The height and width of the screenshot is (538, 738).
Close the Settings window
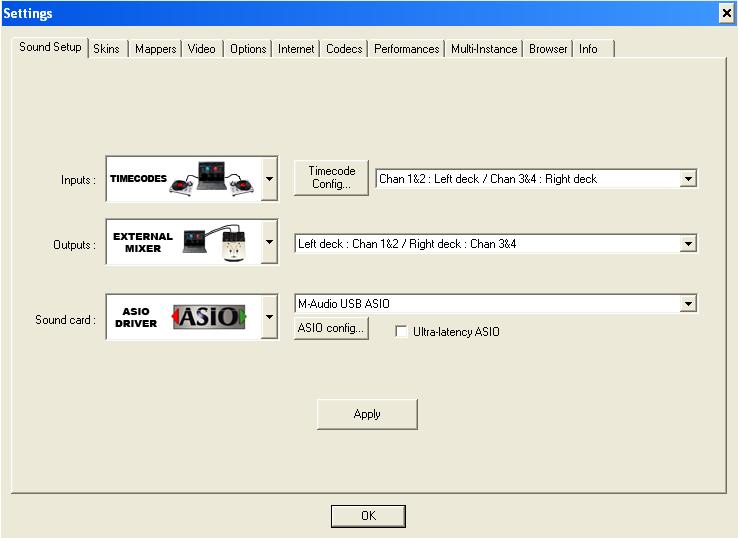pos(726,13)
